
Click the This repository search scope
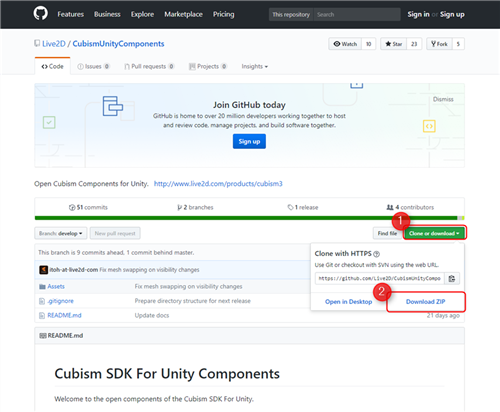point(291,14)
